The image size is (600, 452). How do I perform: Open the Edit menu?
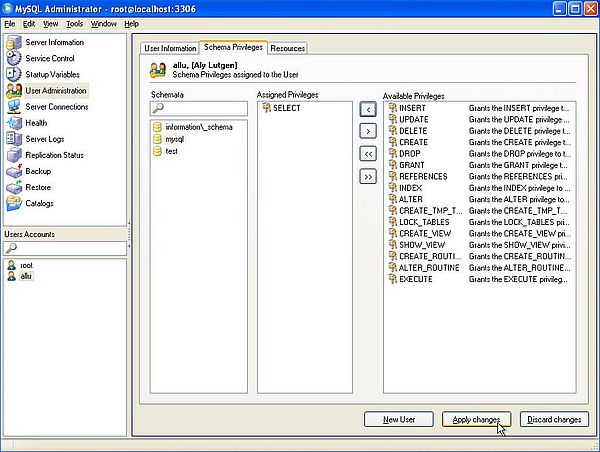click(x=29, y=24)
